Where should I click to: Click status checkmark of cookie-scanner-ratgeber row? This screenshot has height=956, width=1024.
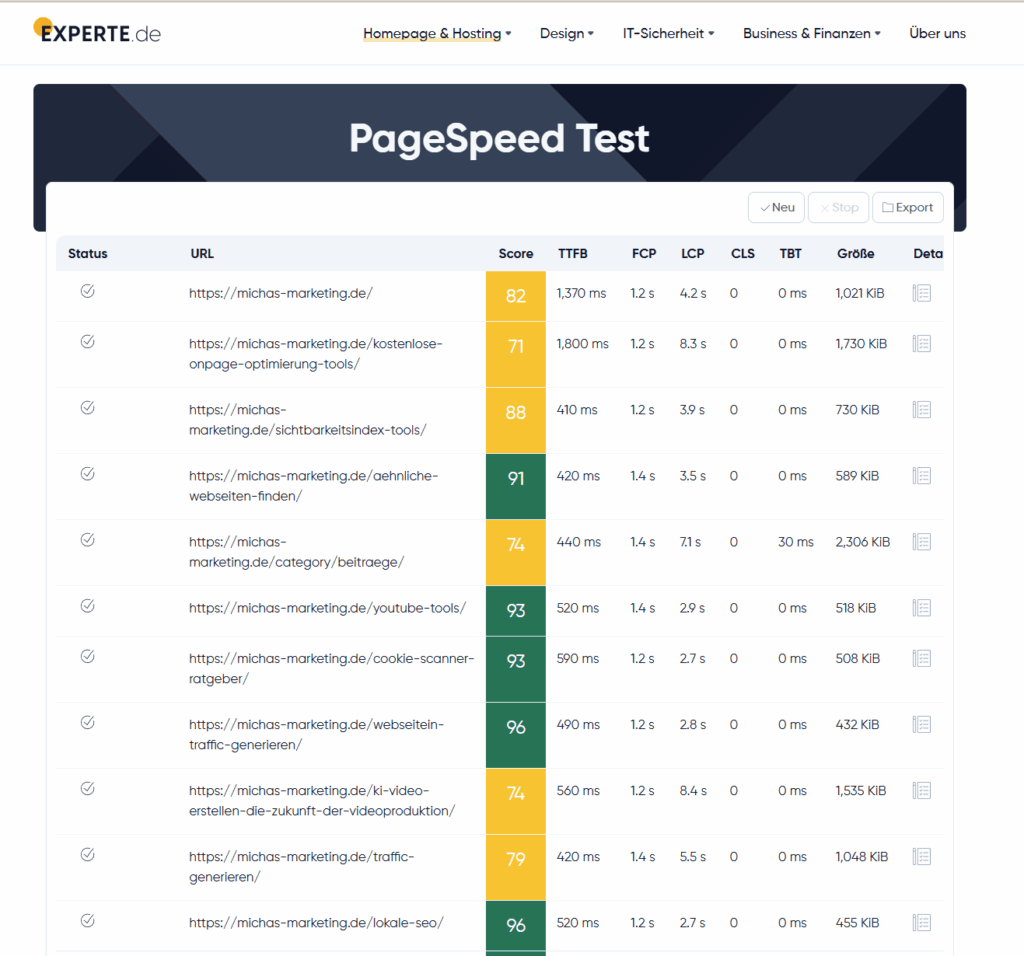coord(88,656)
